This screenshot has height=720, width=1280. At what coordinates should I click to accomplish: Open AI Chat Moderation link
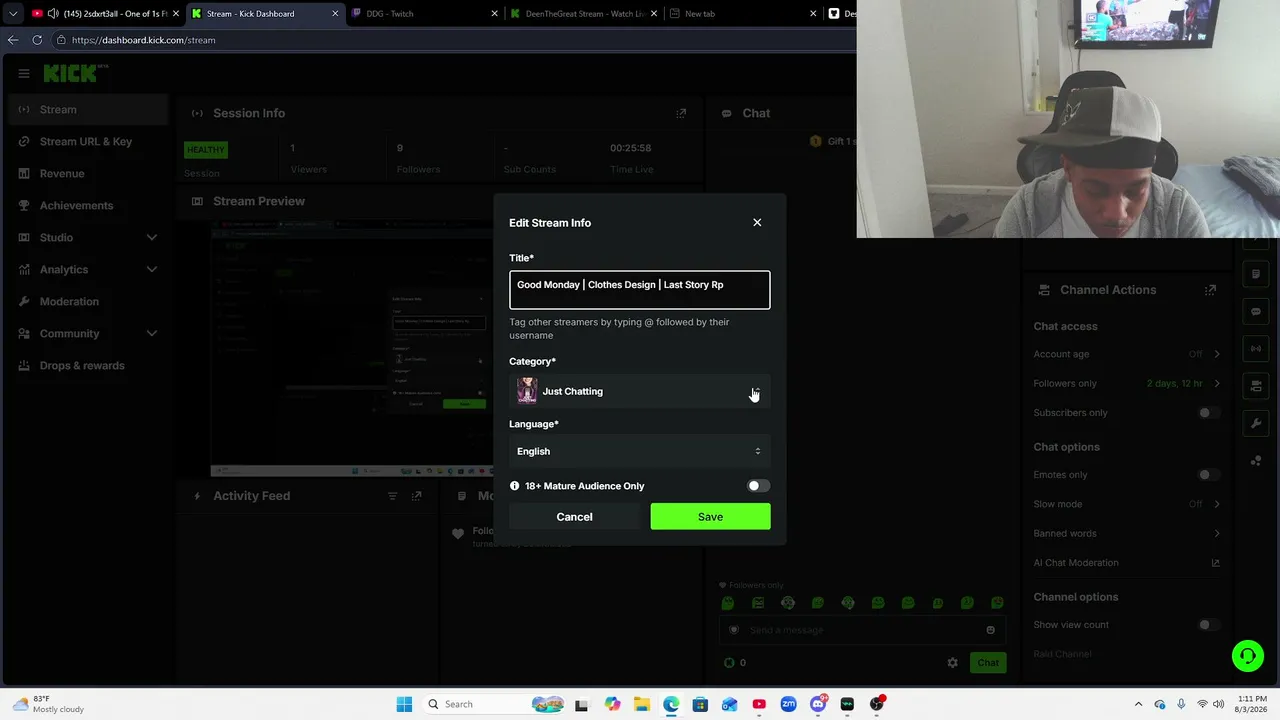click(1126, 563)
